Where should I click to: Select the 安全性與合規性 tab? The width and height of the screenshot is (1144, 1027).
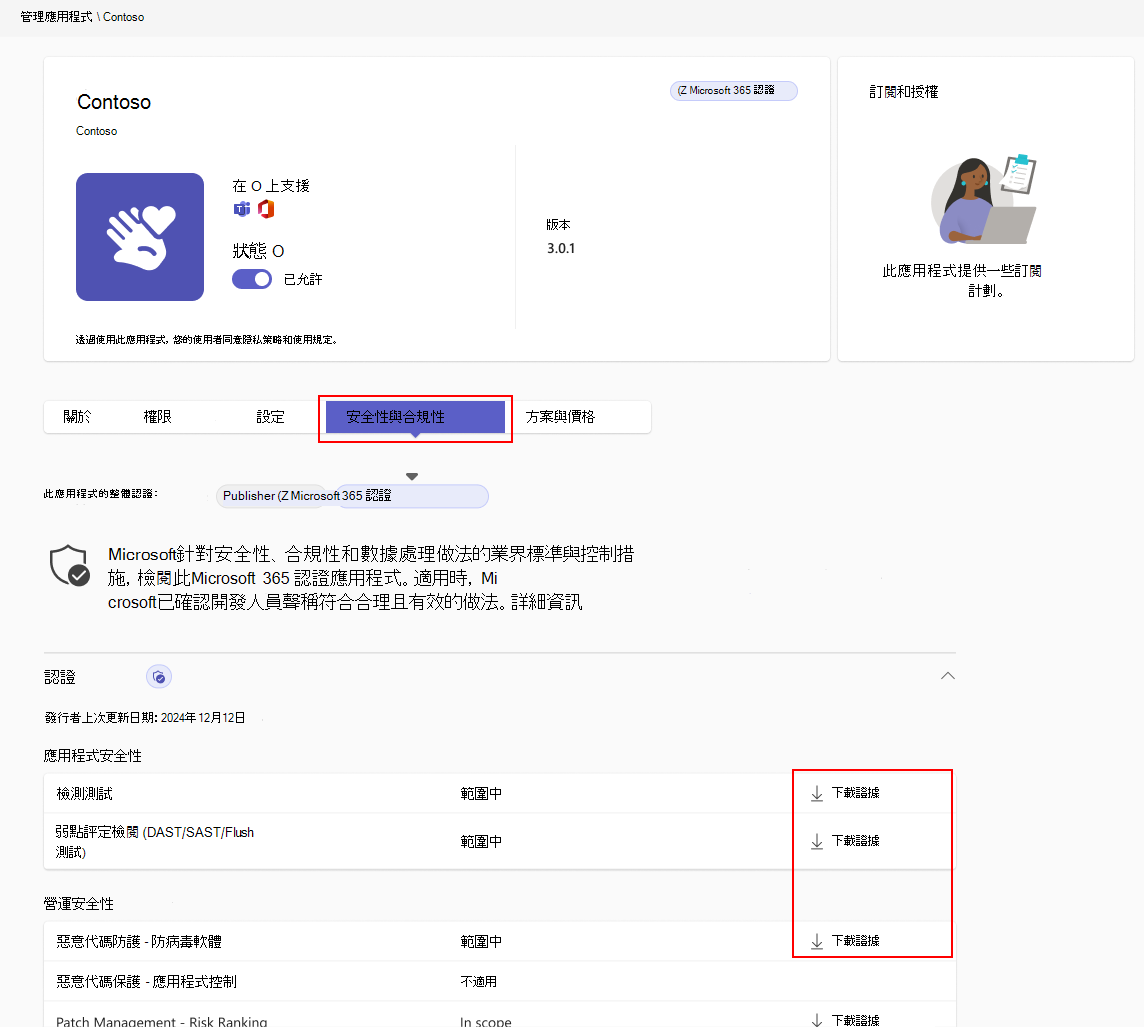[415, 417]
